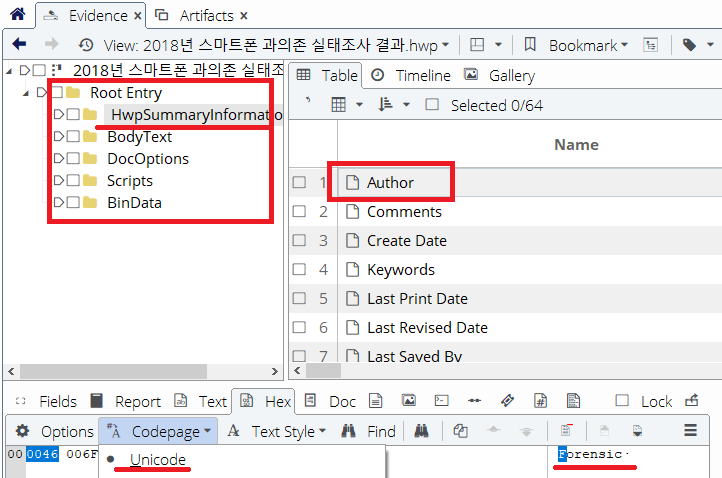Toggle the Lock checkbox
The image size is (722, 478).
pos(622,401)
